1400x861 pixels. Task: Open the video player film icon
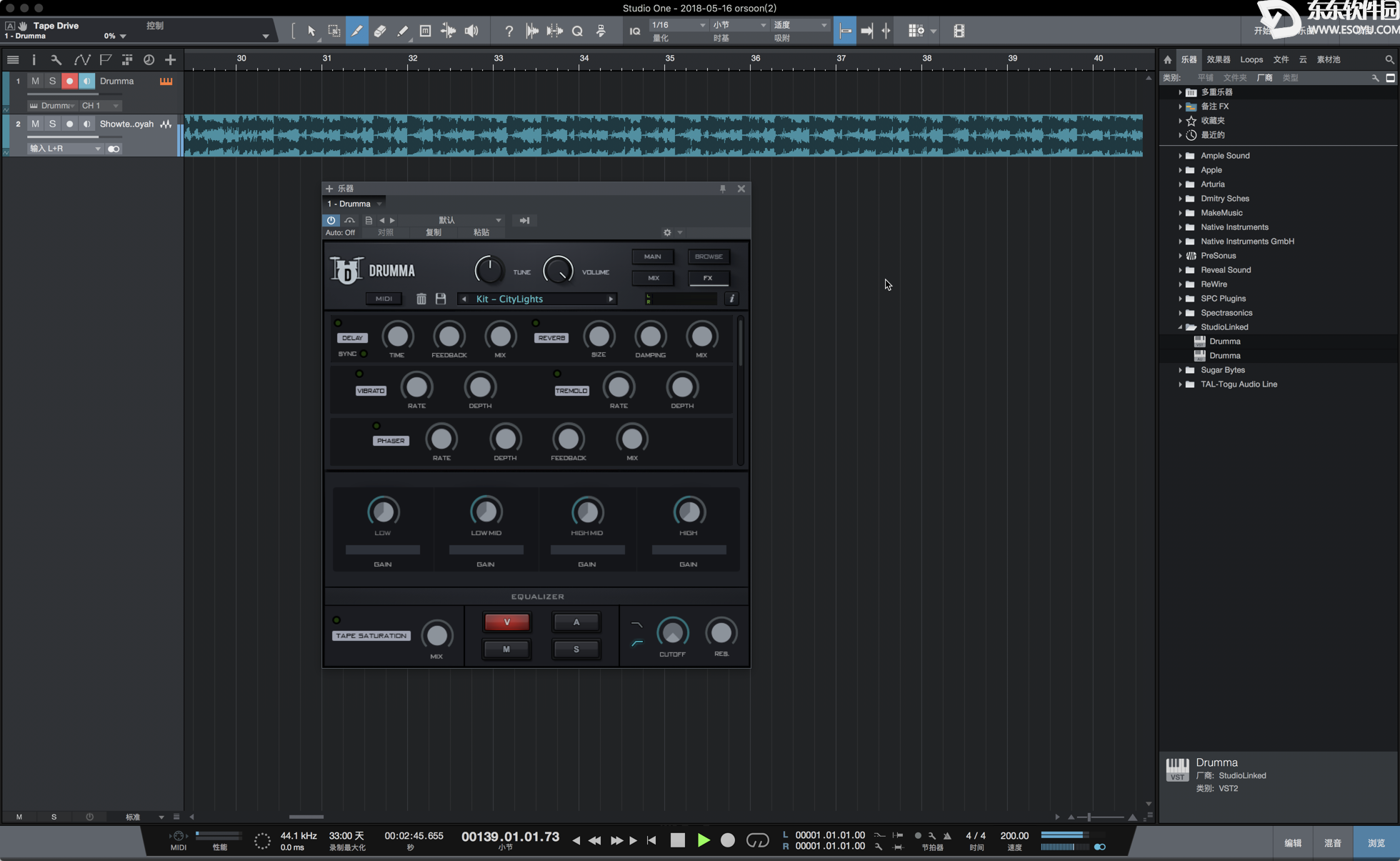click(959, 31)
